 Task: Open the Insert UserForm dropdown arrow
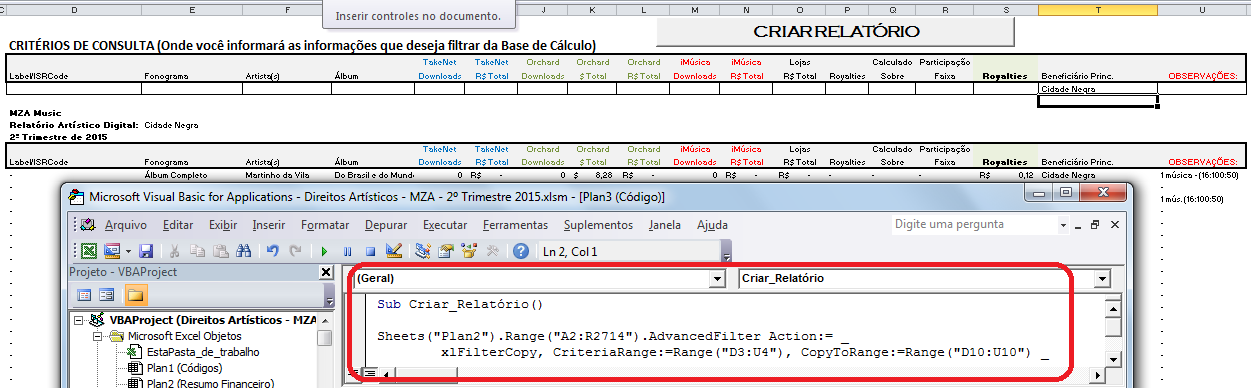click(x=127, y=251)
